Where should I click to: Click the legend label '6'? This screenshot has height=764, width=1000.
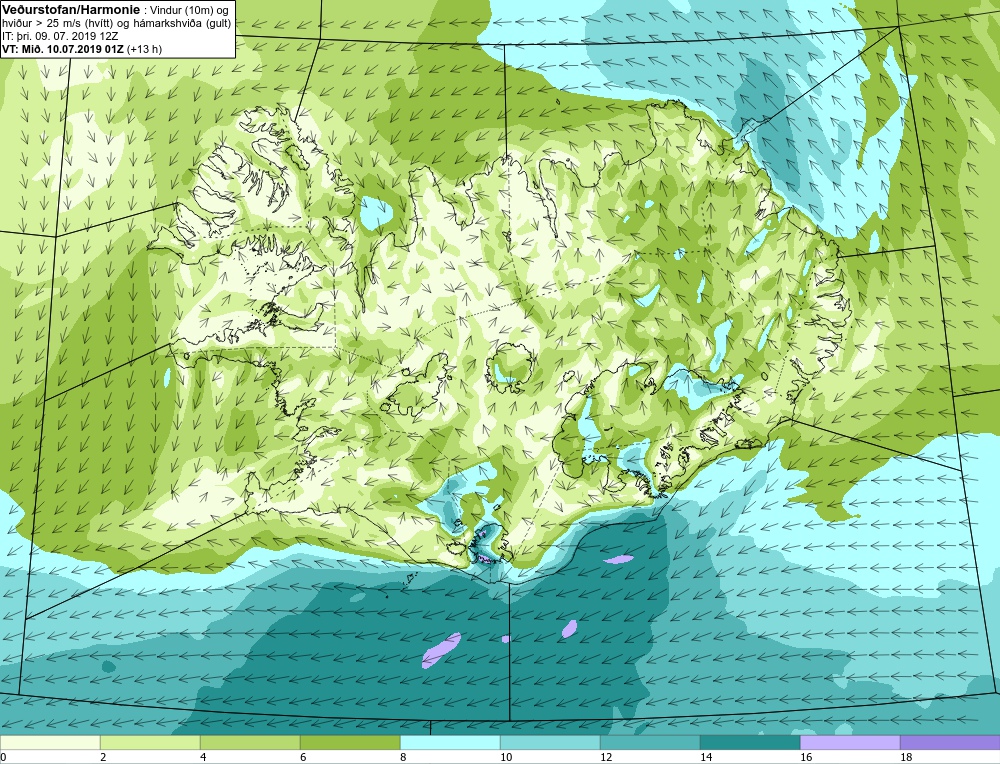click(x=304, y=757)
